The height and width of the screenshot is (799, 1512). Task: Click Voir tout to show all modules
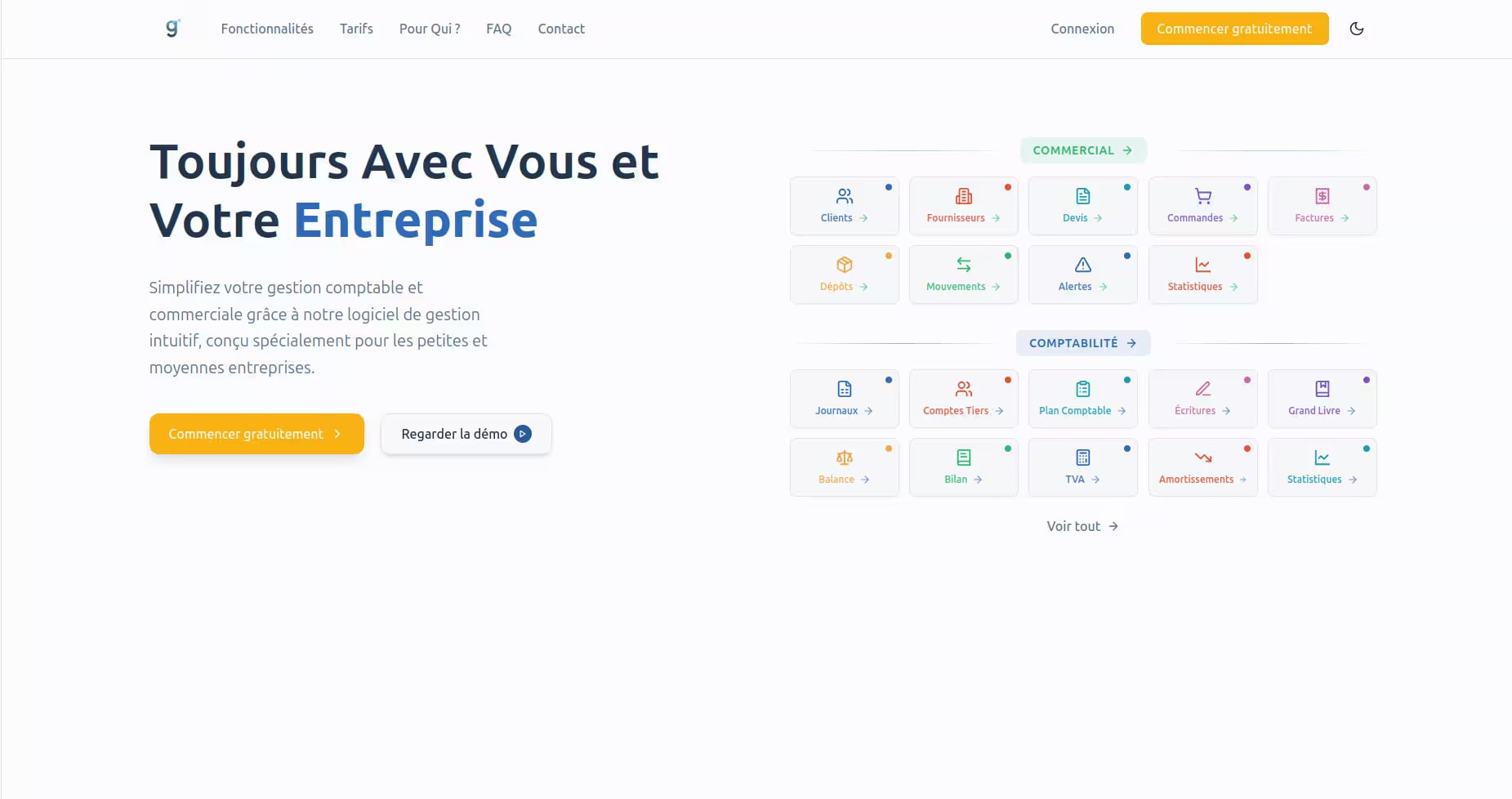1082,526
